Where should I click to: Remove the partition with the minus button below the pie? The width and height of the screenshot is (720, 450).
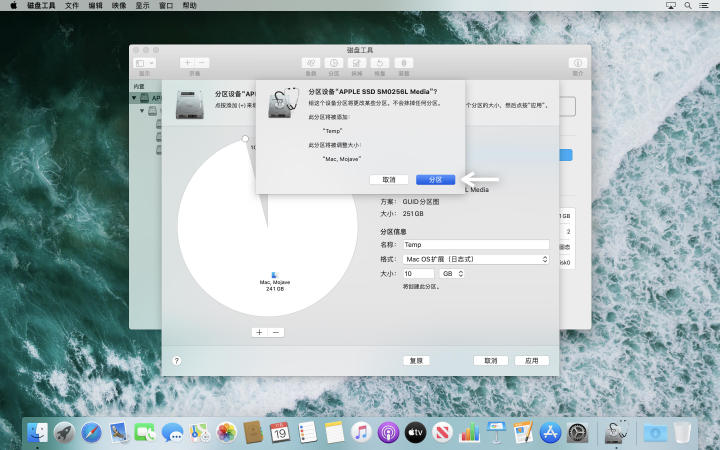[x=276, y=332]
